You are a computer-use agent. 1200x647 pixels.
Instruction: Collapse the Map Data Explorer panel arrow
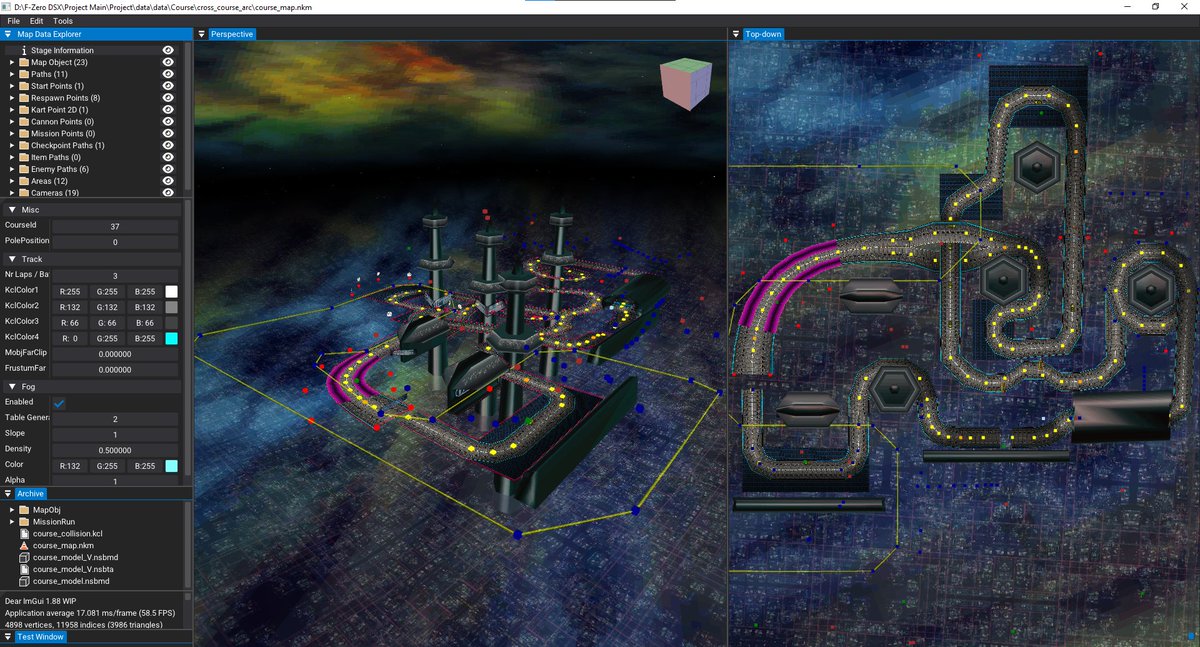pos(8,34)
